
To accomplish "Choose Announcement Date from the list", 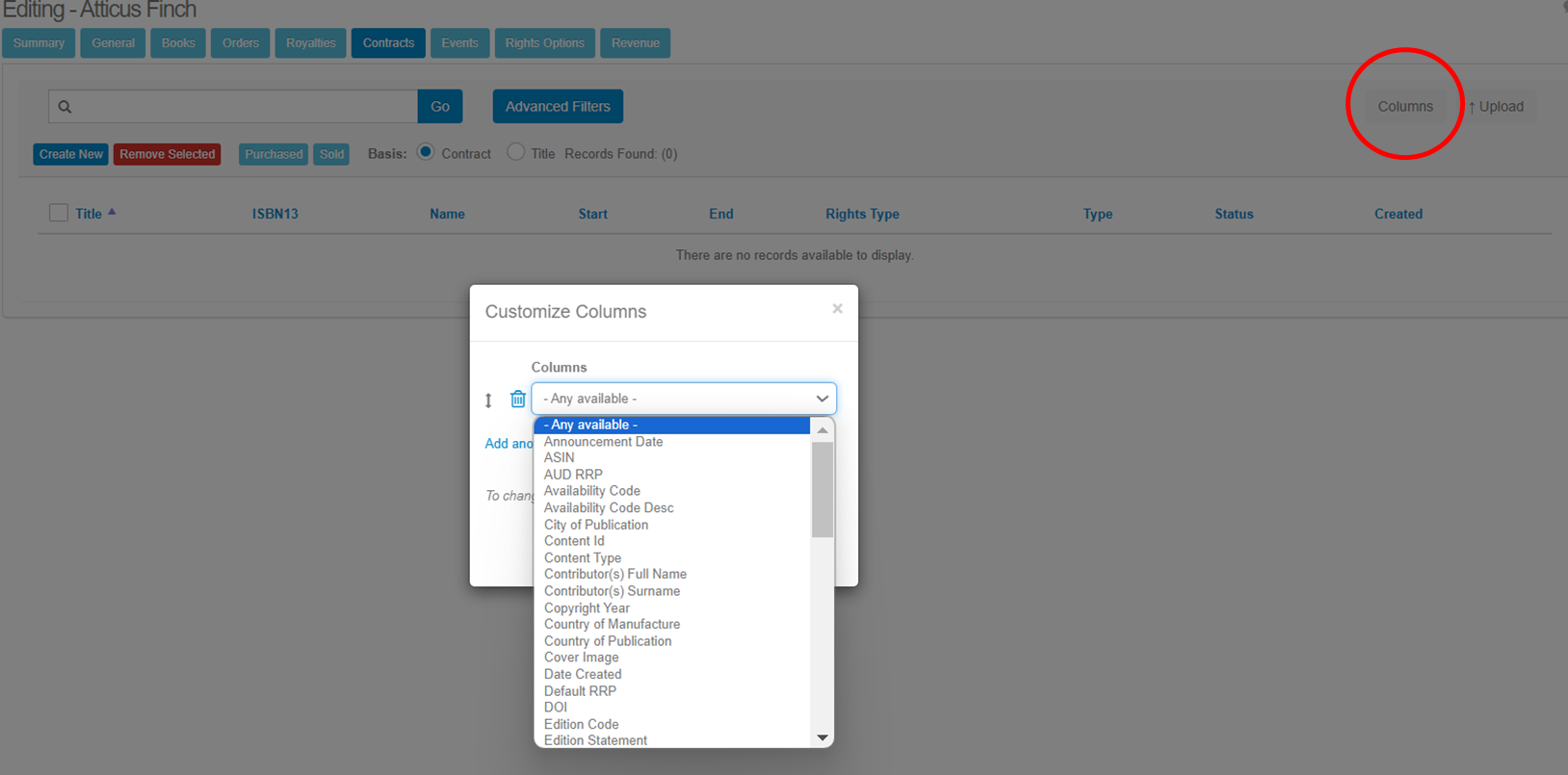I will 672,442.
